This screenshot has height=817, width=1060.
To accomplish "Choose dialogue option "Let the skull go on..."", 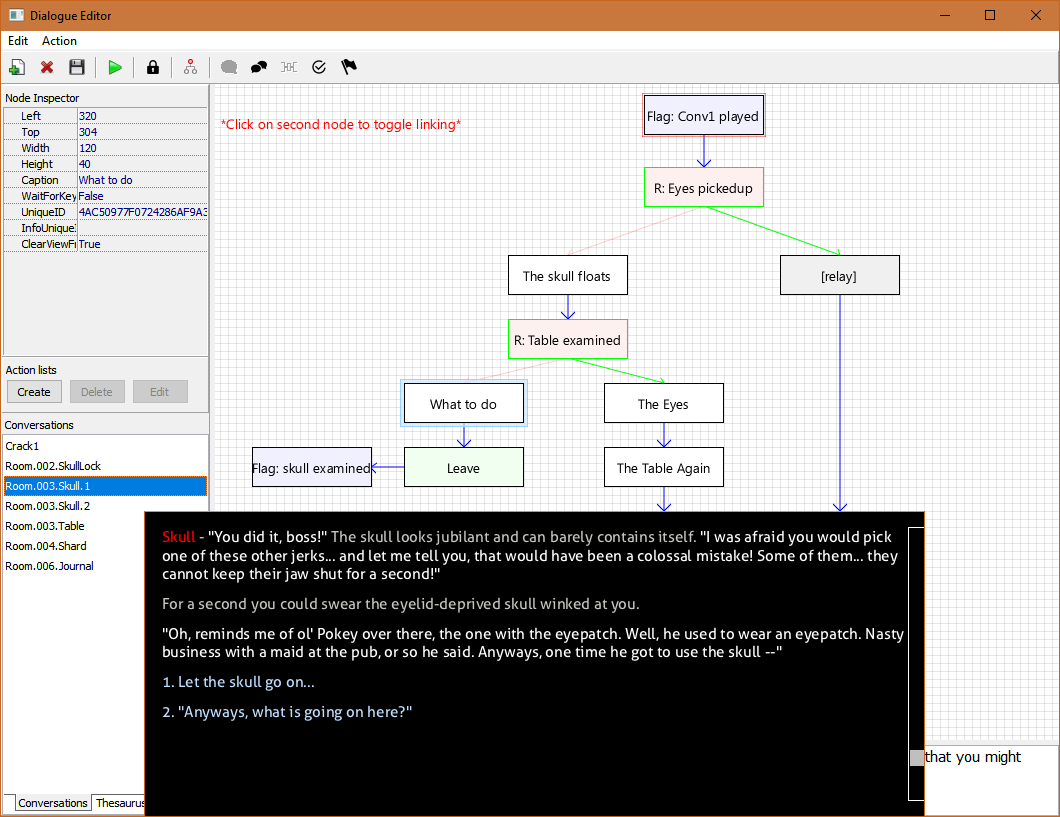I will click(x=238, y=682).
